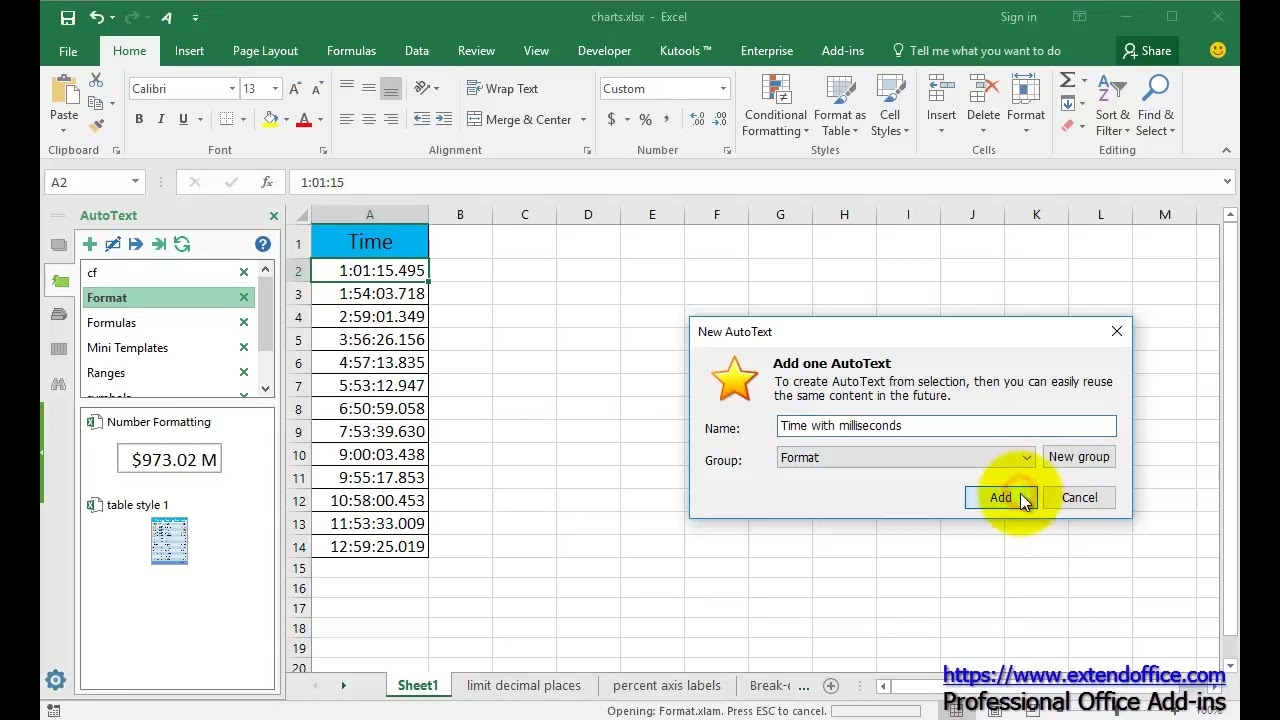Click the Format Painter brush icon

96,126
